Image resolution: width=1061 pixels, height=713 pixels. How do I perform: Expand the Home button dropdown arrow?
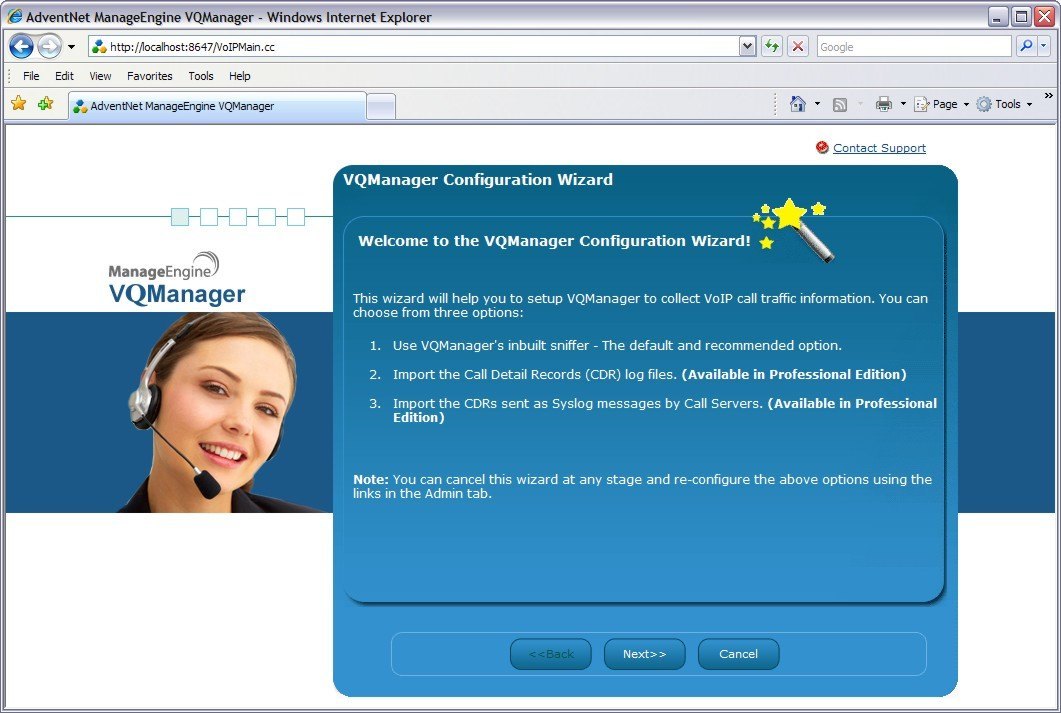tap(817, 104)
